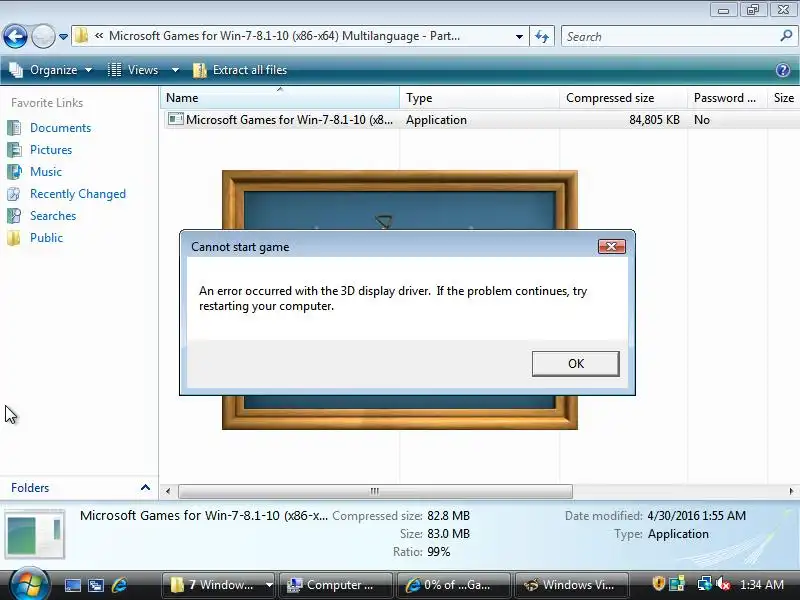Click the grayed-out forward navigation arrow

[43, 36]
